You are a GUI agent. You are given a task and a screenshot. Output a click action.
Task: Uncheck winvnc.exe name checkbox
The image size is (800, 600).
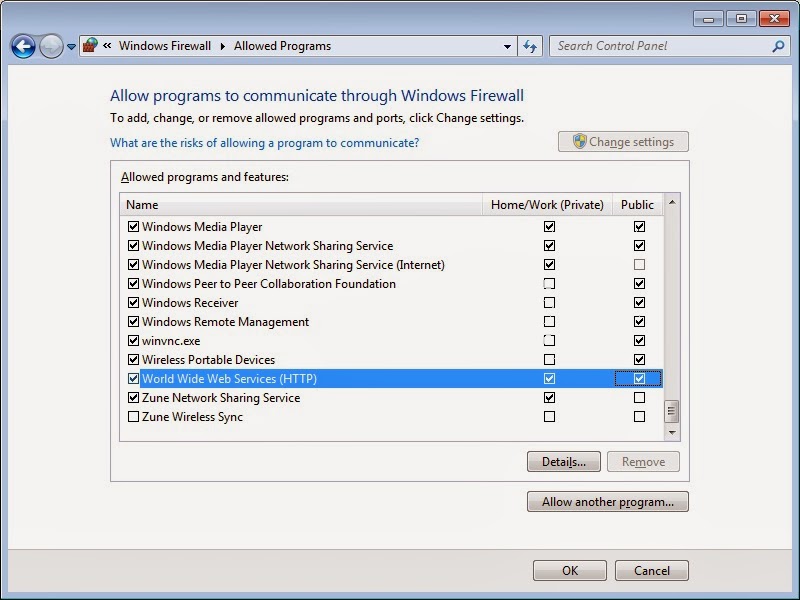tap(133, 340)
